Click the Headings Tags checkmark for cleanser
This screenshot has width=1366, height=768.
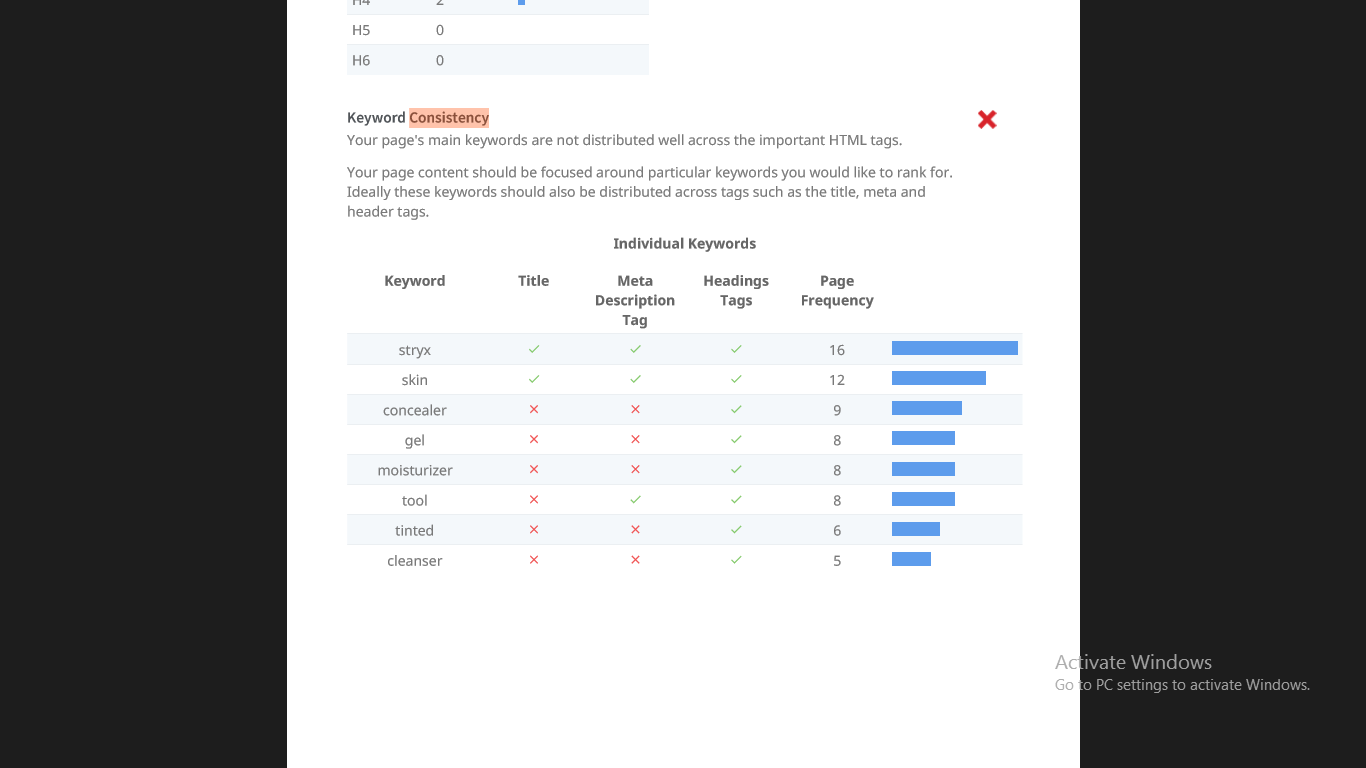[x=736, y=559]
